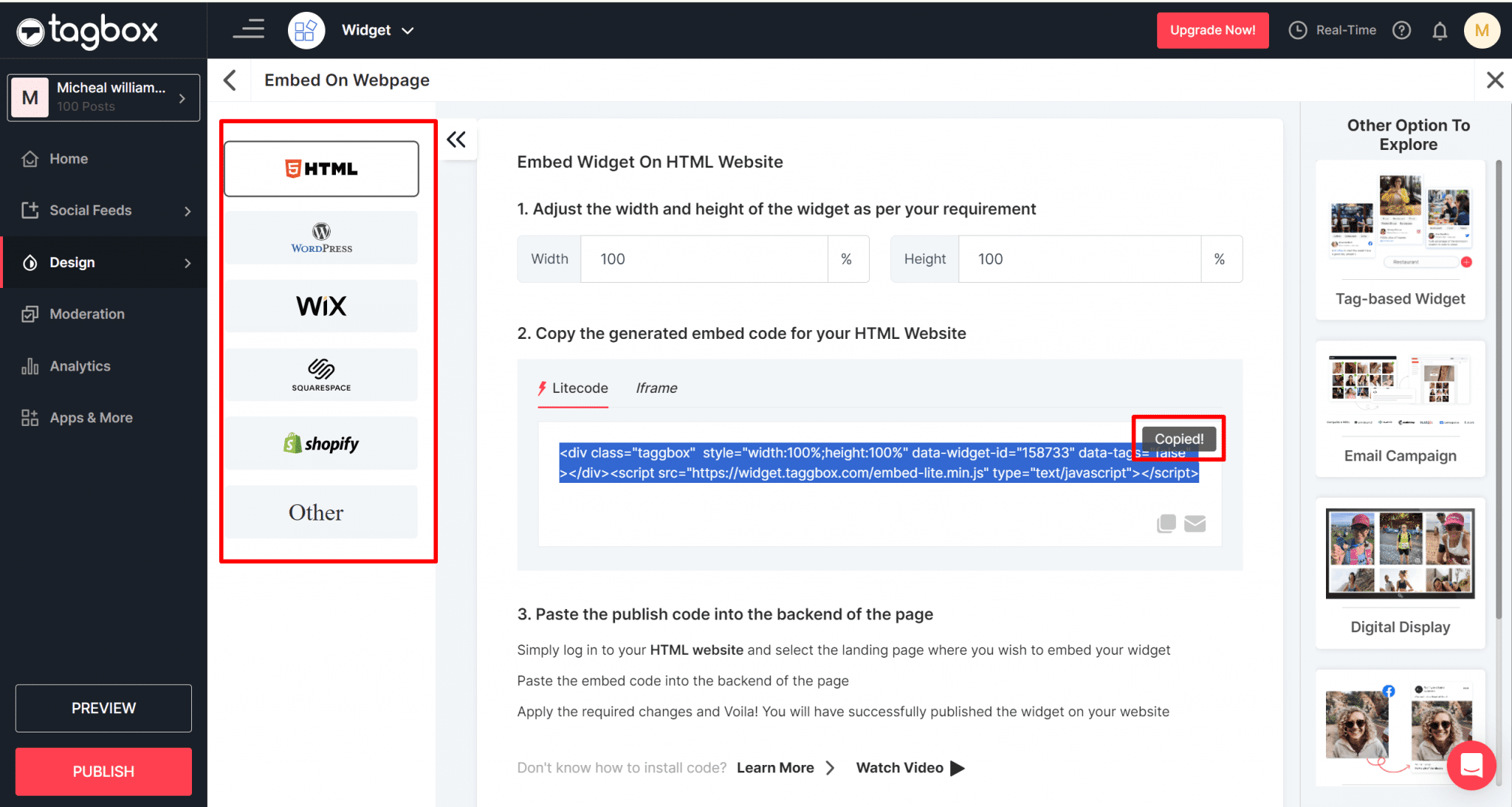Open Apps & More from sidebar
The height and width of the screenshot is (807, 1512).
pos(90,417)
